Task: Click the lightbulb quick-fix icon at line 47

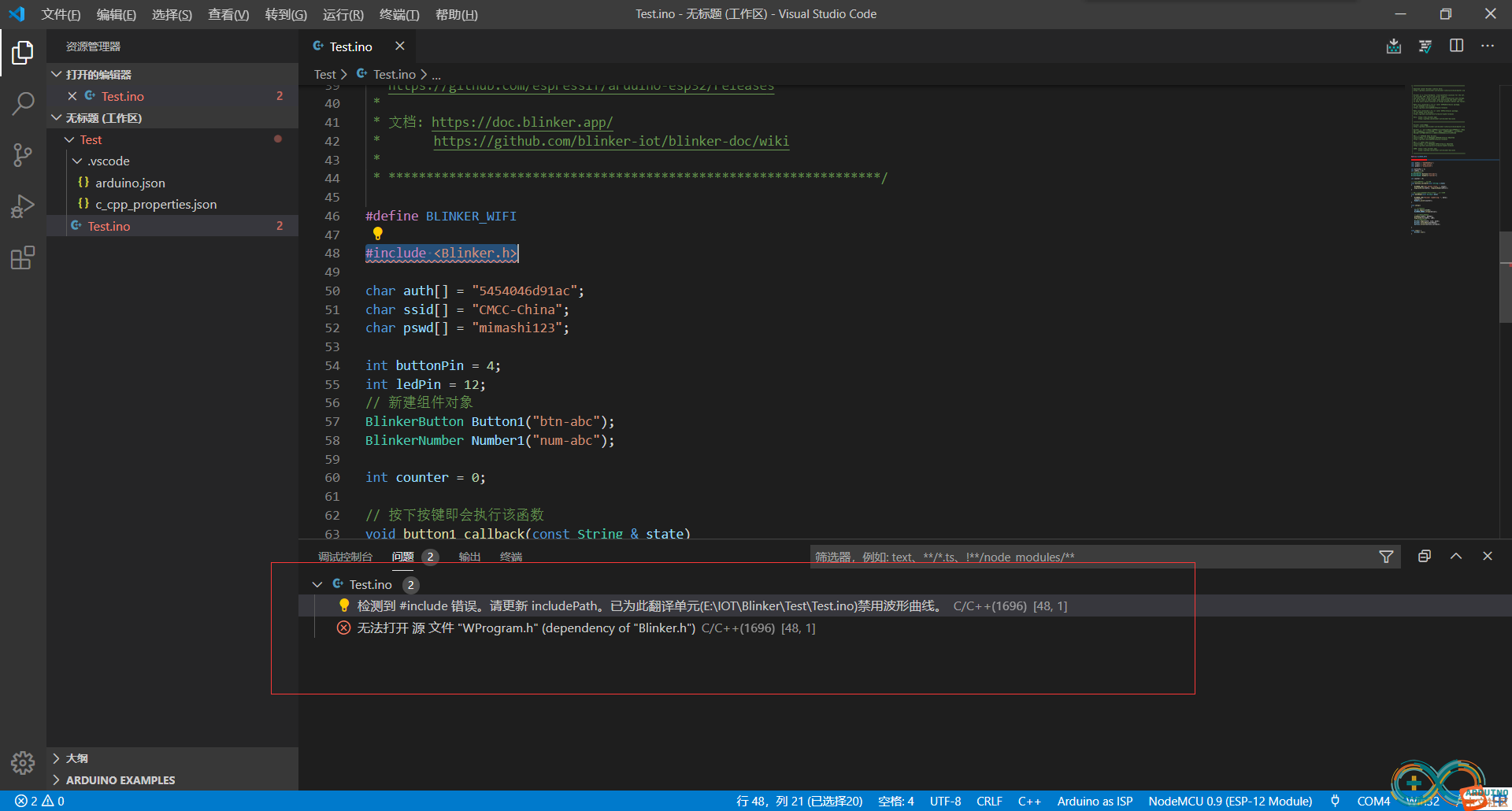Action: (x=377, y=234)
